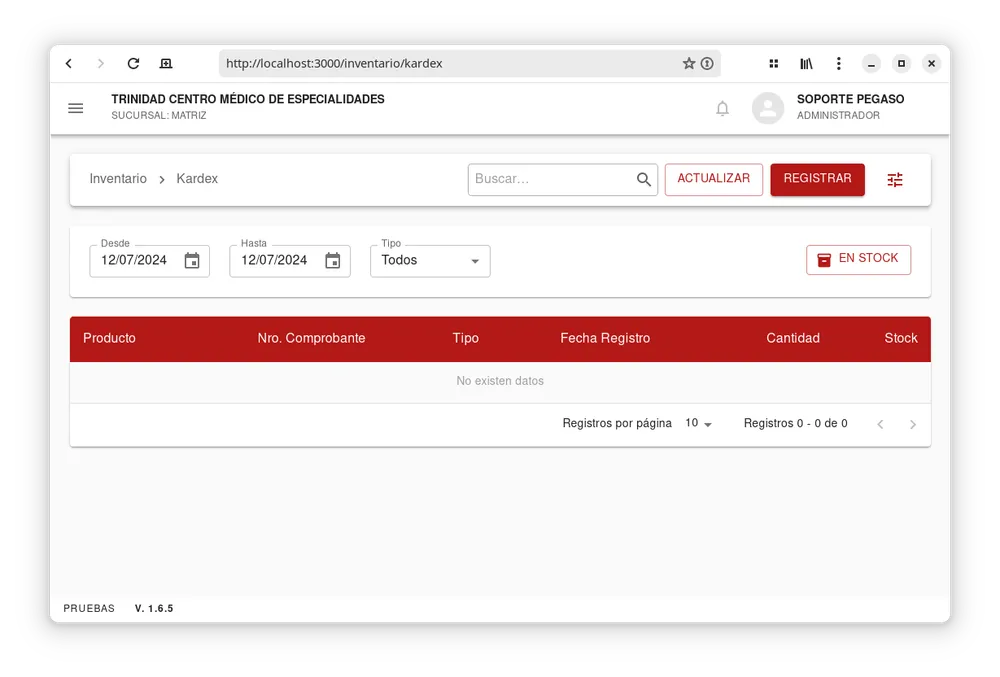This screenshot has width=1000, height=677.
Task: Click the browser URL address bar
Action: coord(469,63)
